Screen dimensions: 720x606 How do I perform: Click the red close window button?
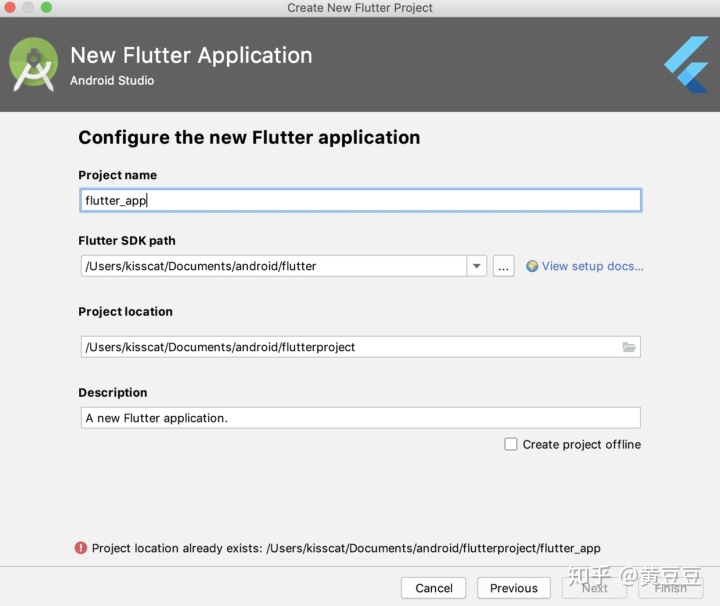(x=10, y=7)
